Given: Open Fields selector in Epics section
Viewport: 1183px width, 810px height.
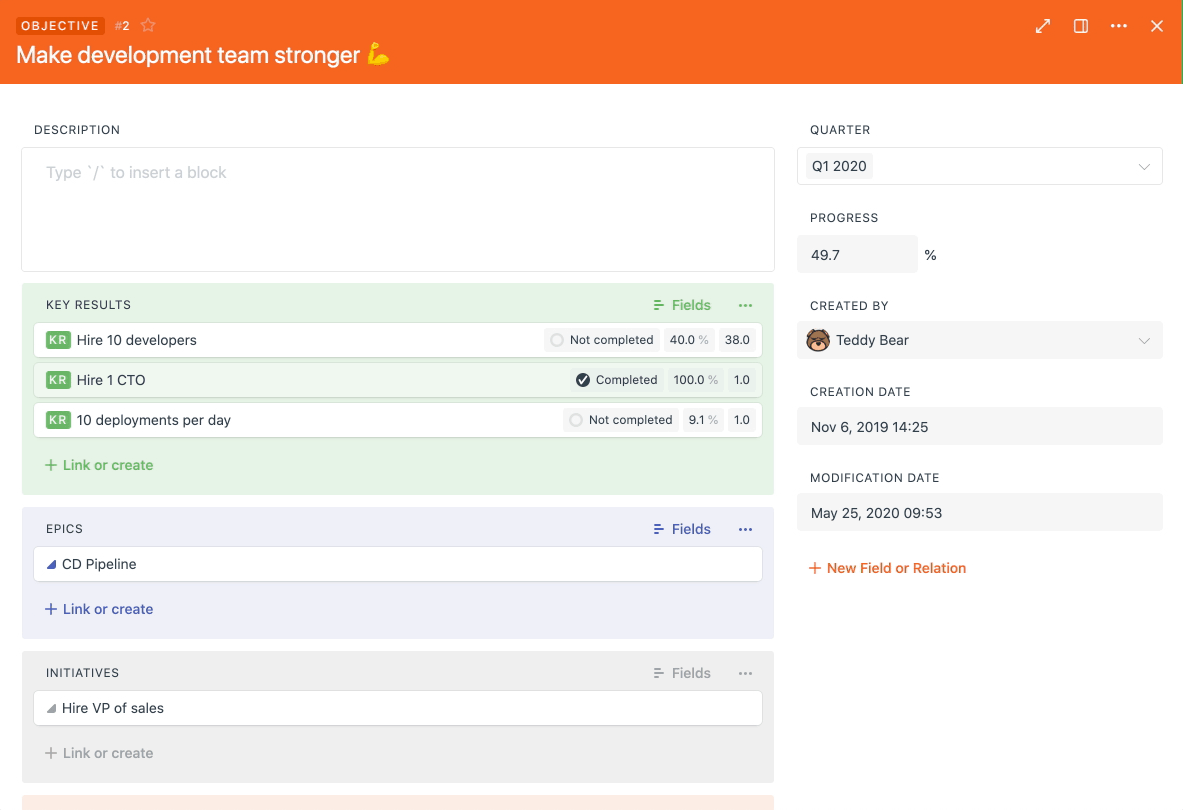Looking at the screenshot, I should pos(681,529).
